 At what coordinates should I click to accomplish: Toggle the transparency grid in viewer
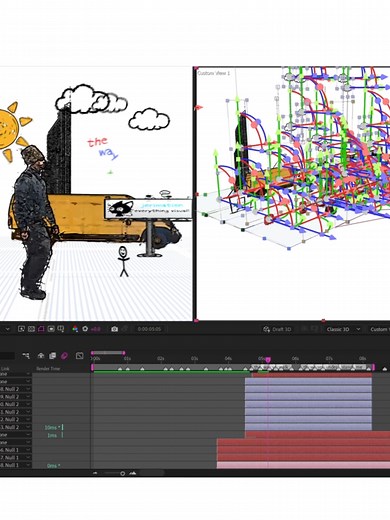tap(31, 329)
